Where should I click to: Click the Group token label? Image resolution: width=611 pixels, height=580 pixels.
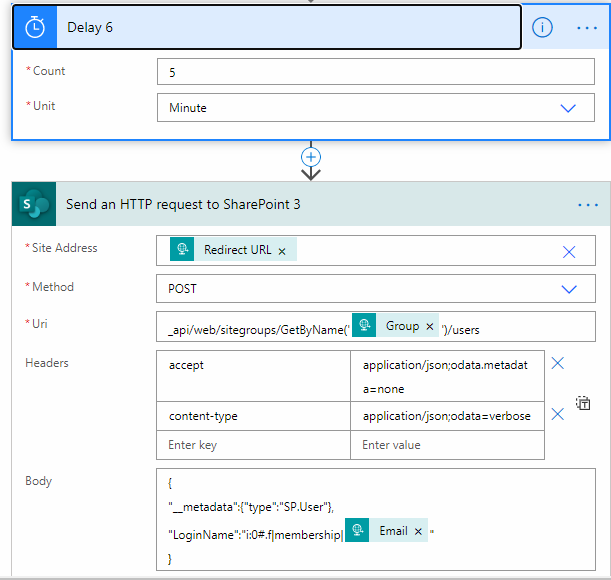click(x=402, y=326)
